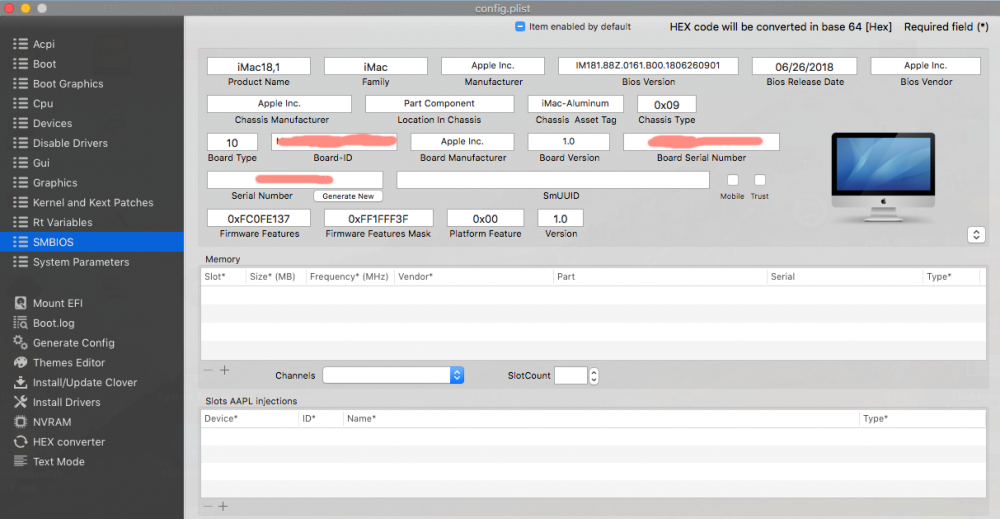Viewport: 1000px width, 519px height.
Task: Toggle the Mobile checkbox
Action: [x=733, y=180]
